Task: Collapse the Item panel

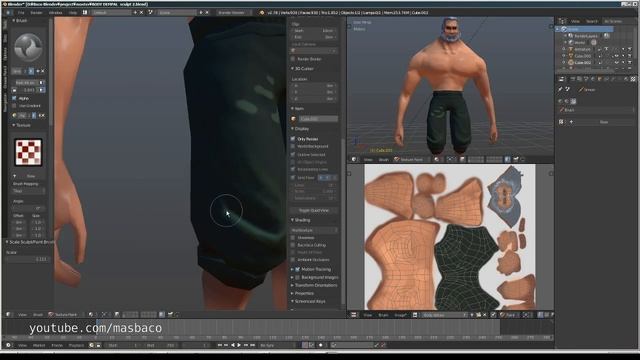Action: [299, 109]
